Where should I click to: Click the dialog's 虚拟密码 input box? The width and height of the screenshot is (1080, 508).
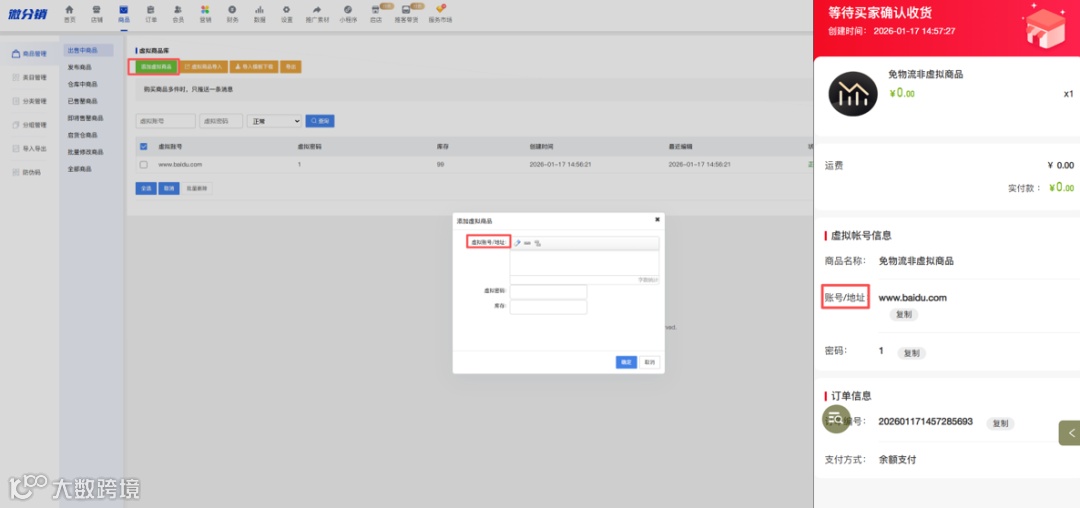548,292
